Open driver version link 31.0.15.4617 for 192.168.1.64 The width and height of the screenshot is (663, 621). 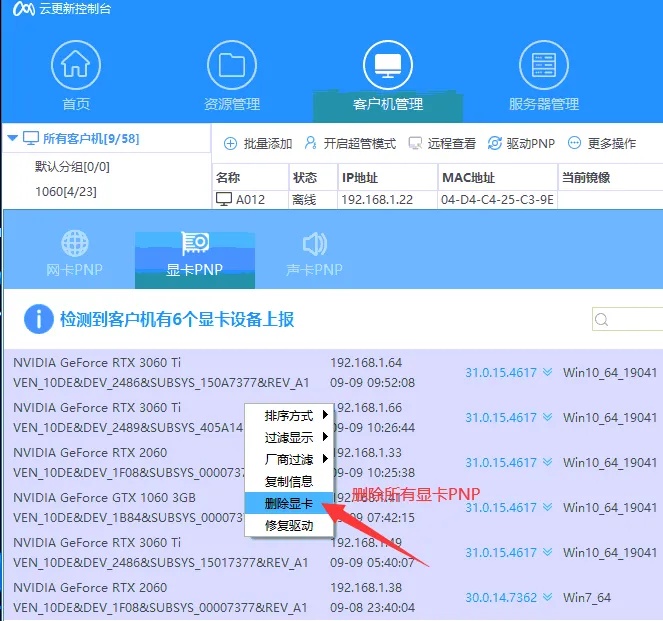pos(501,372)
